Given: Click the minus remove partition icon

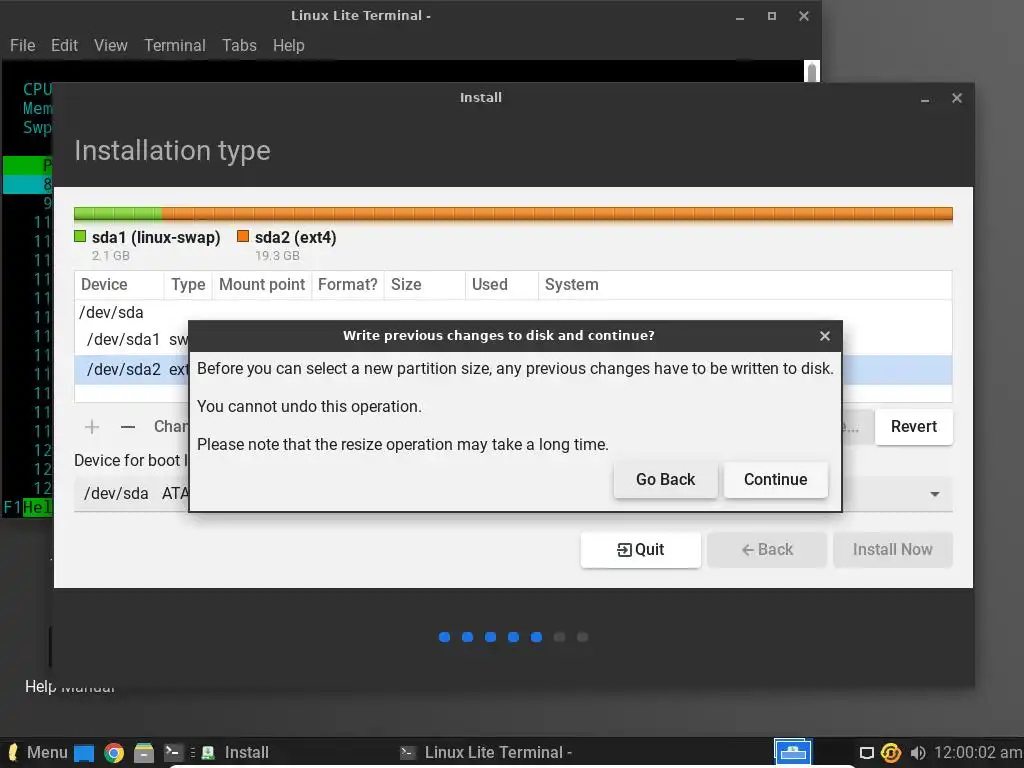Looking at the screenshot, I should point(128,427).
